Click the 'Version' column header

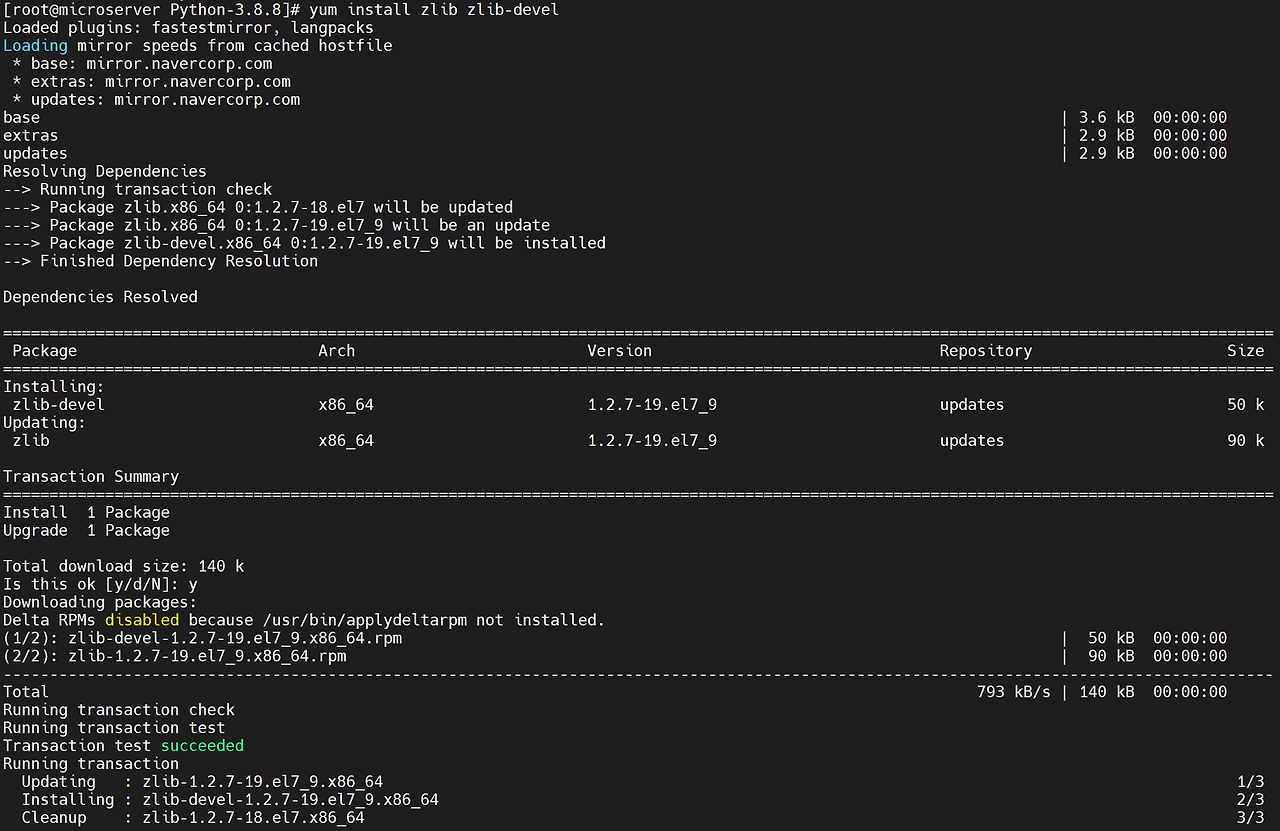pyautogui.click(x=619, y=351)
